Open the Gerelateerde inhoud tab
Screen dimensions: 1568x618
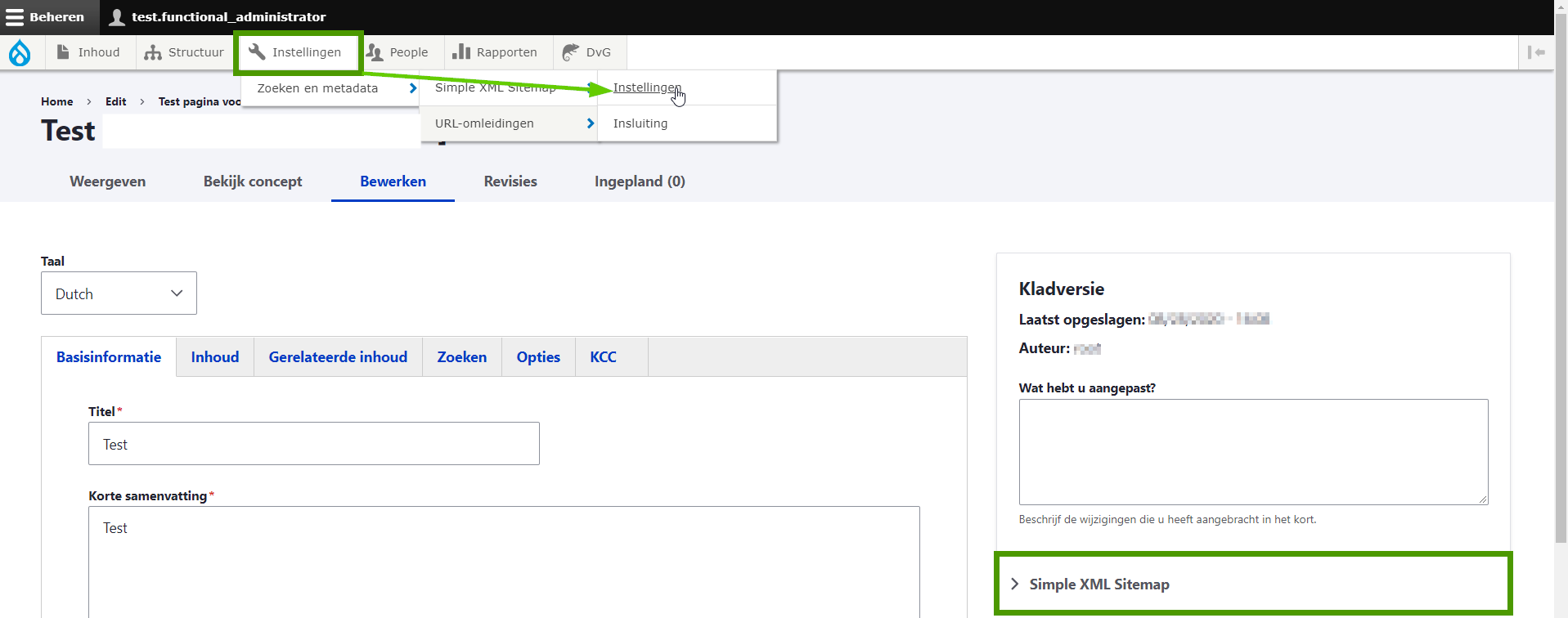point(338,357)
